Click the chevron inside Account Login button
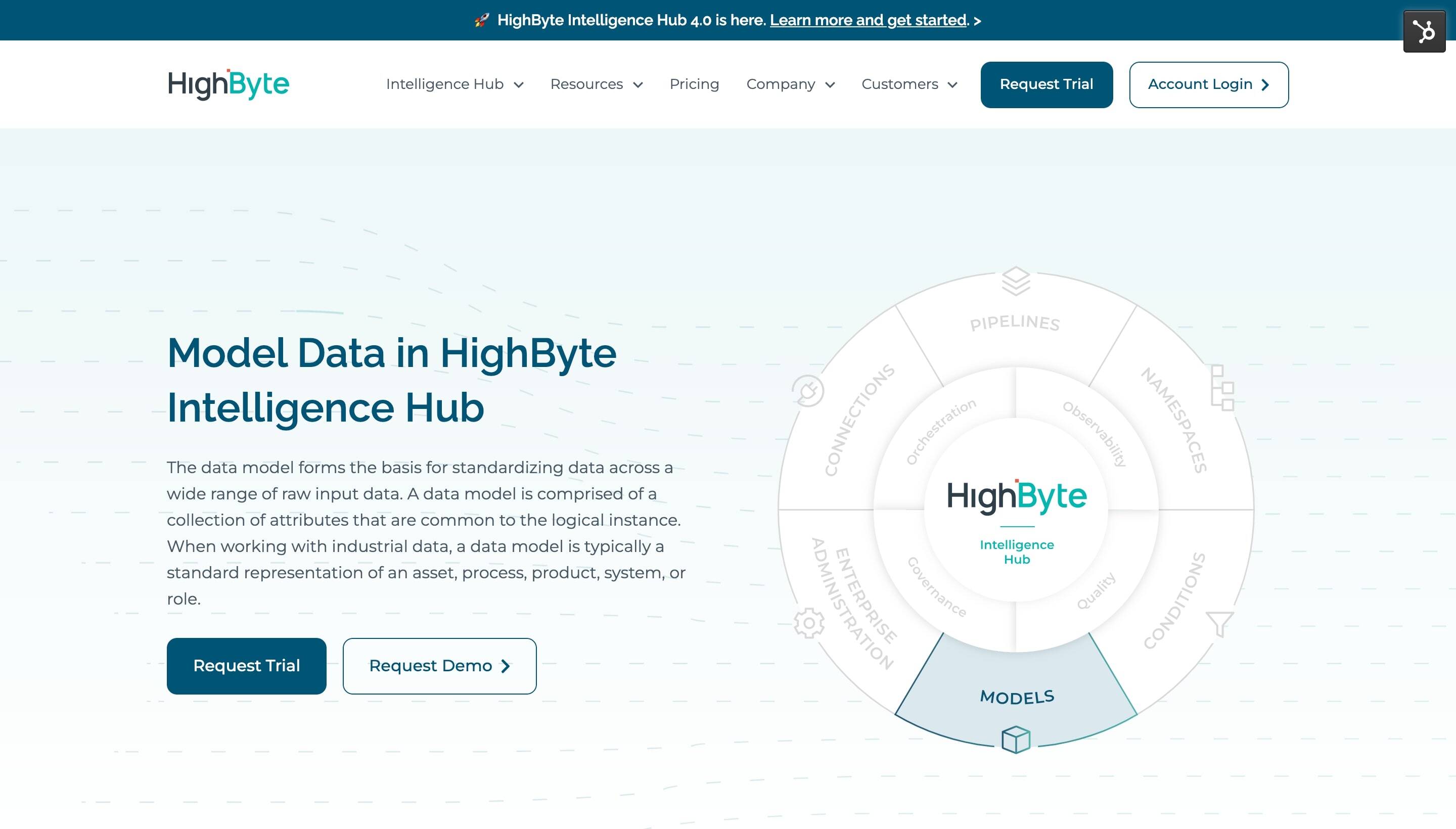Viewport: 1456px width, 829px height. [x=1265, y=85]
